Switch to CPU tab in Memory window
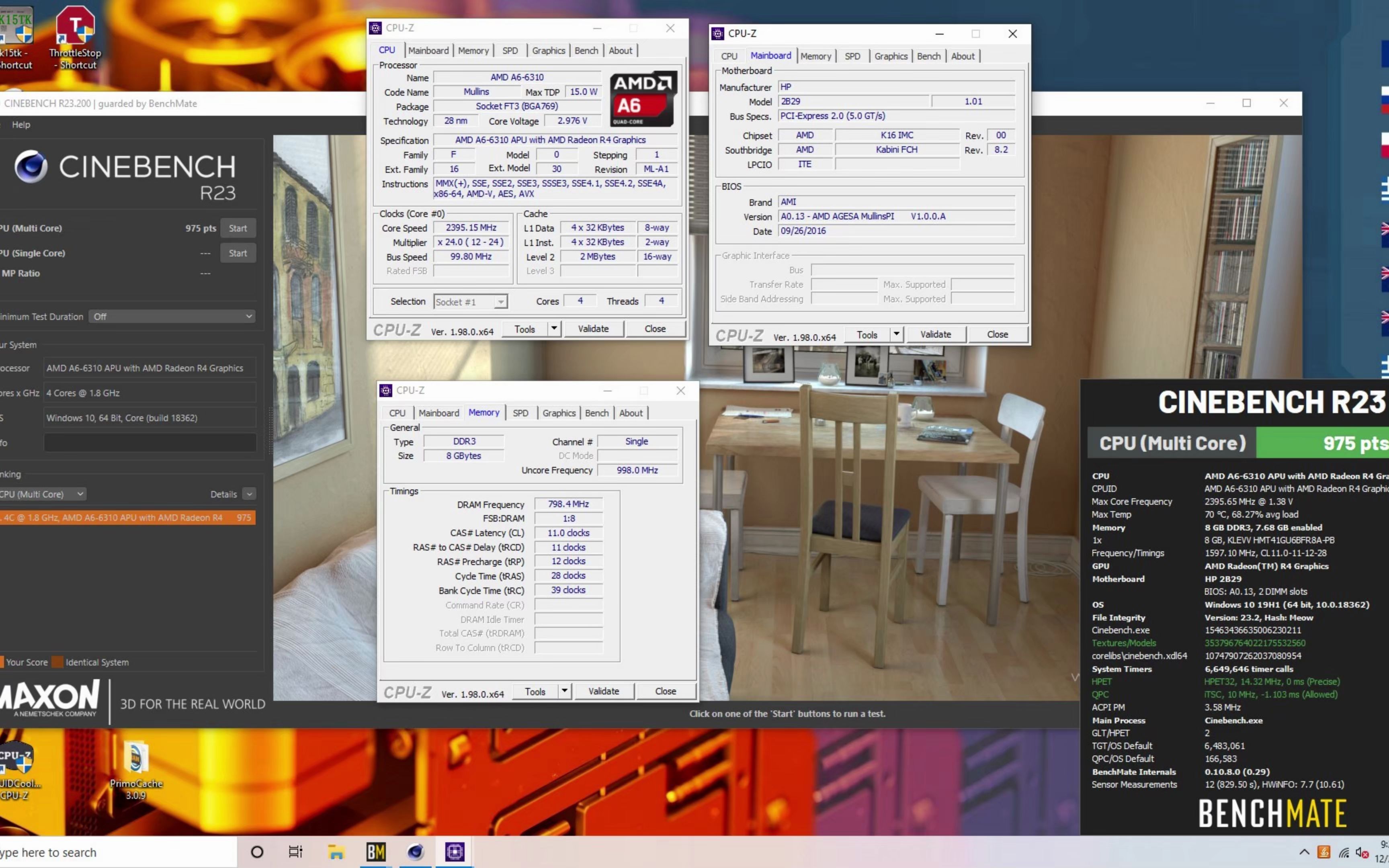This screenshot has height=868, width=1389. 397,413
